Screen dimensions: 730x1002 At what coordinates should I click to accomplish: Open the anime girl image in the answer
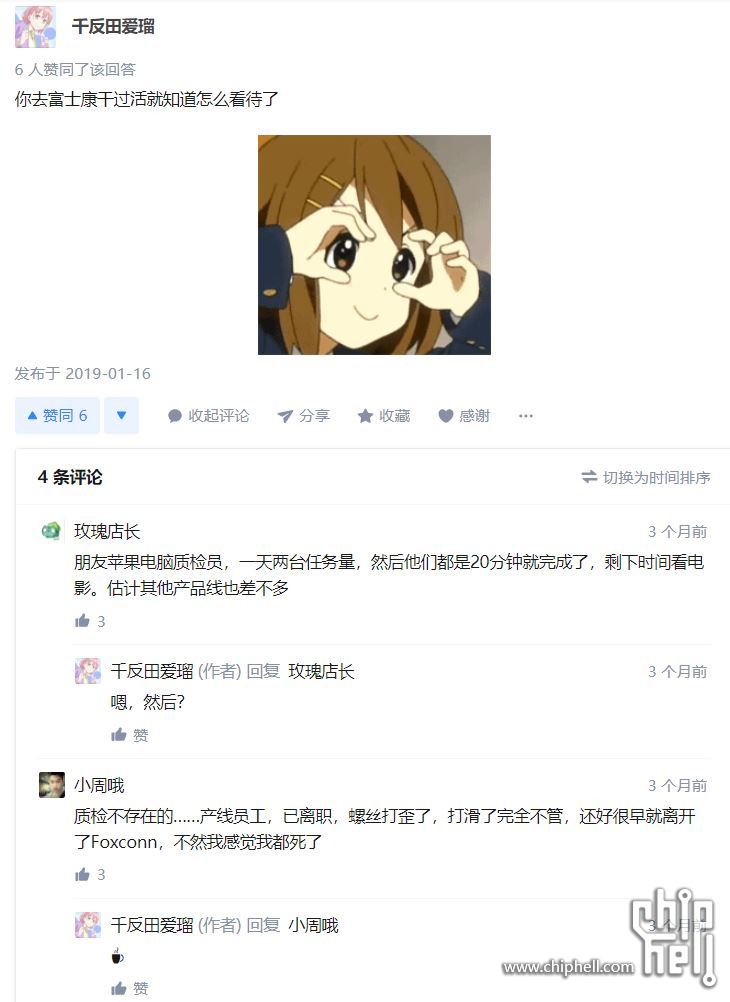(x=375, y=245)
